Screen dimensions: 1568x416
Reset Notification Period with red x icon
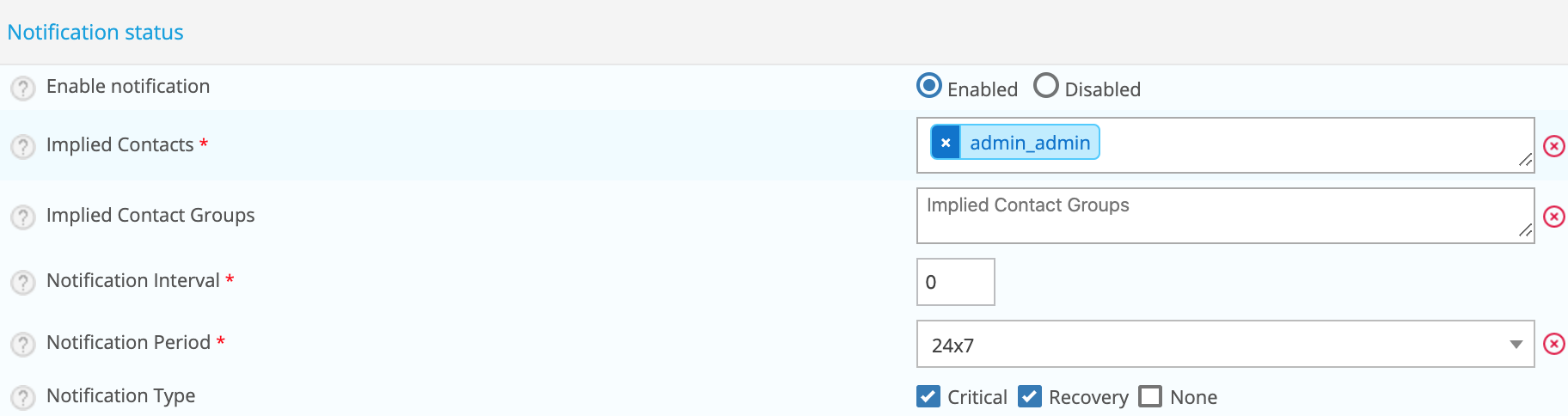[1554, 344]
